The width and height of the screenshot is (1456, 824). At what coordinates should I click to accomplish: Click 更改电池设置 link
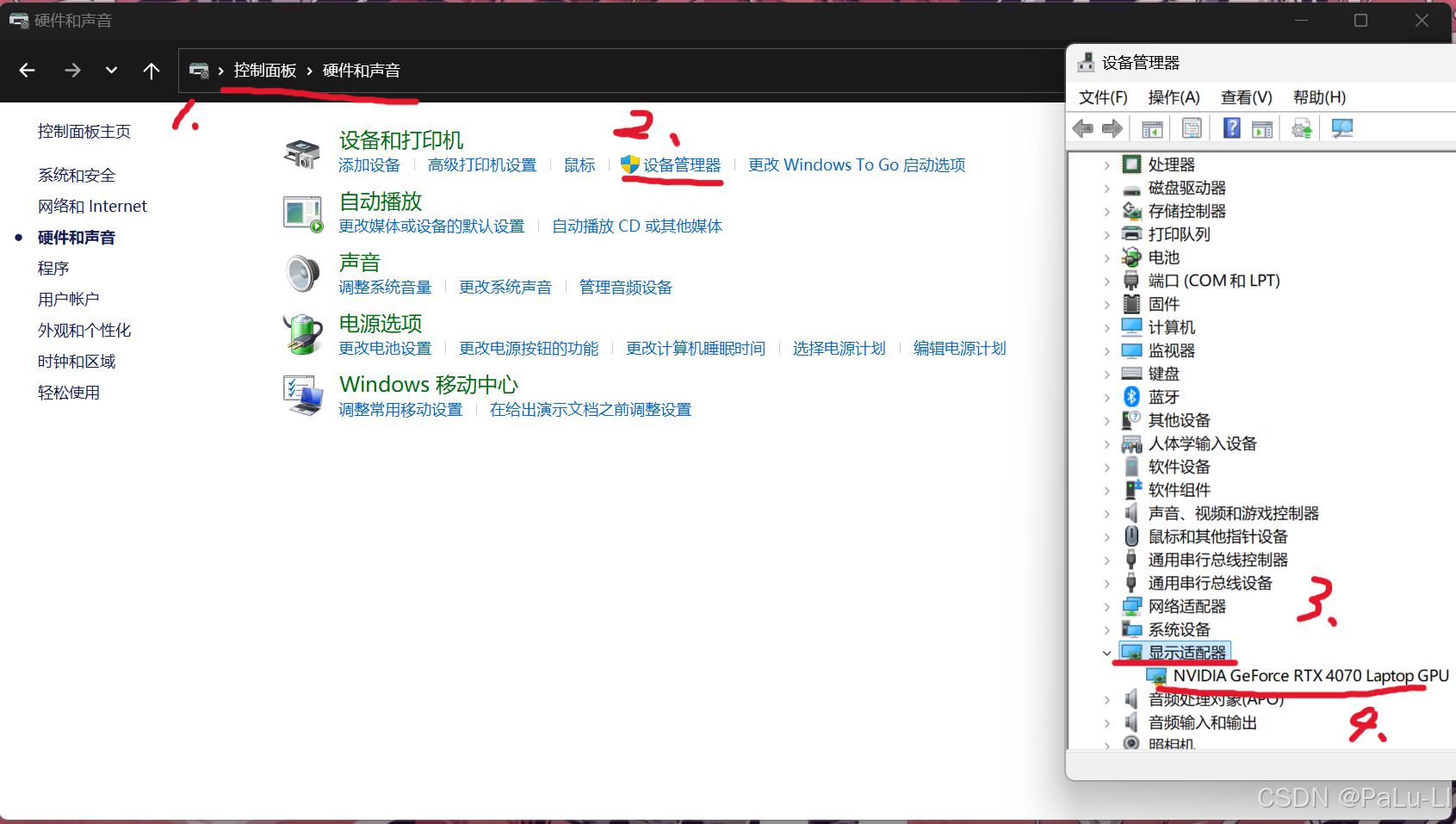pyautogui.click(x=385, y=349)
